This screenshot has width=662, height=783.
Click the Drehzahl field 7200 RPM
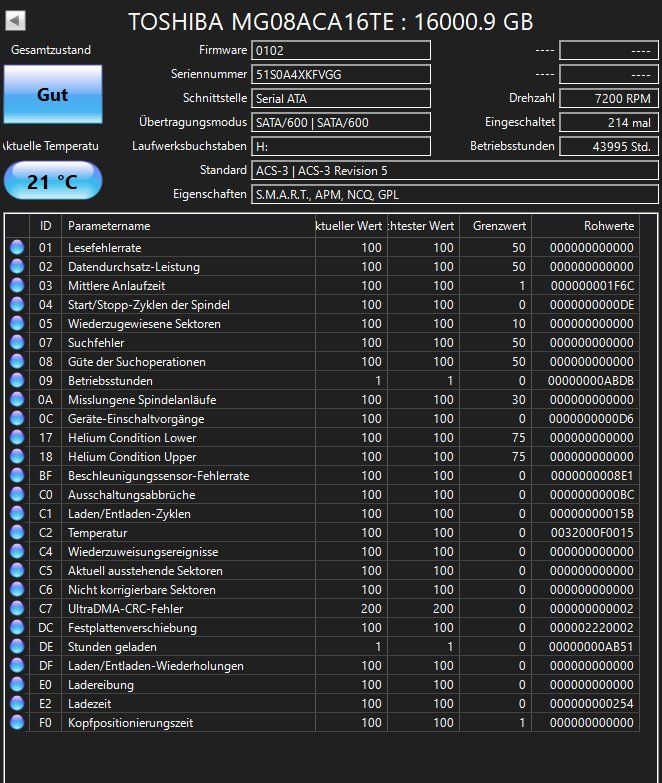point(609,98)
